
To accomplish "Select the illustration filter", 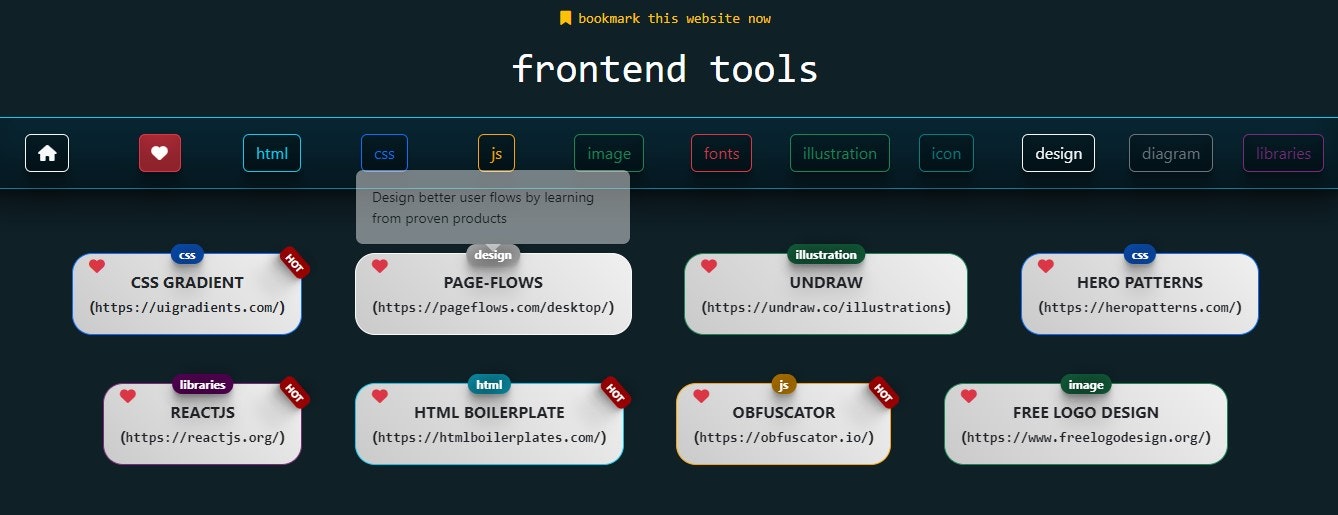I will (840, 153).
